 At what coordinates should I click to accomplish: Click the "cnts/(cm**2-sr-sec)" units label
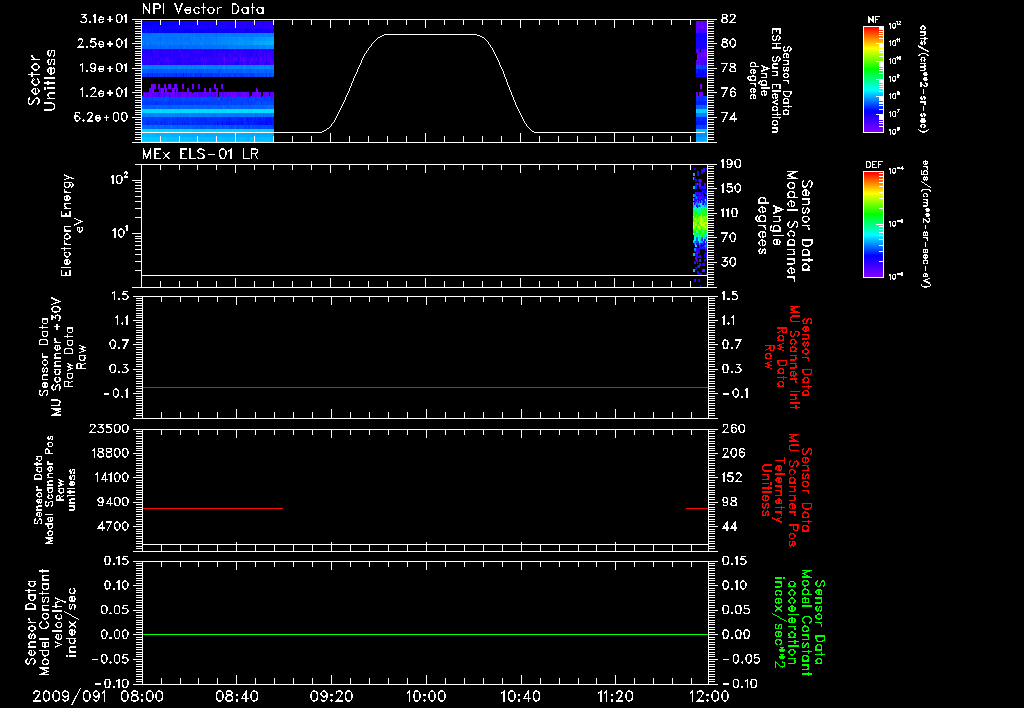click(923, 78)
